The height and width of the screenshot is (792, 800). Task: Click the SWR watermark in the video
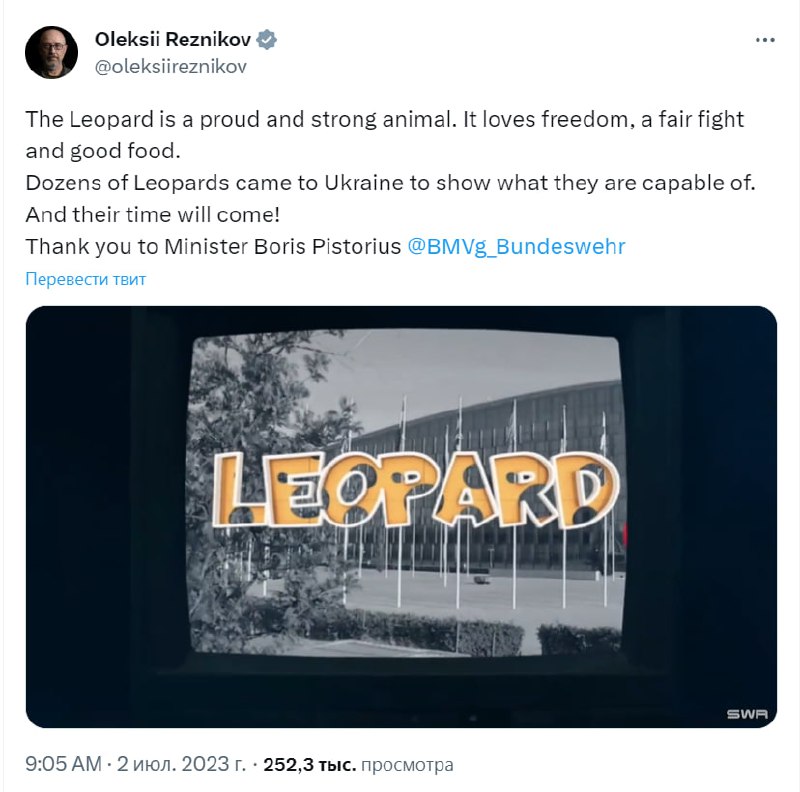pyautogui.click(x=745, y=714)
